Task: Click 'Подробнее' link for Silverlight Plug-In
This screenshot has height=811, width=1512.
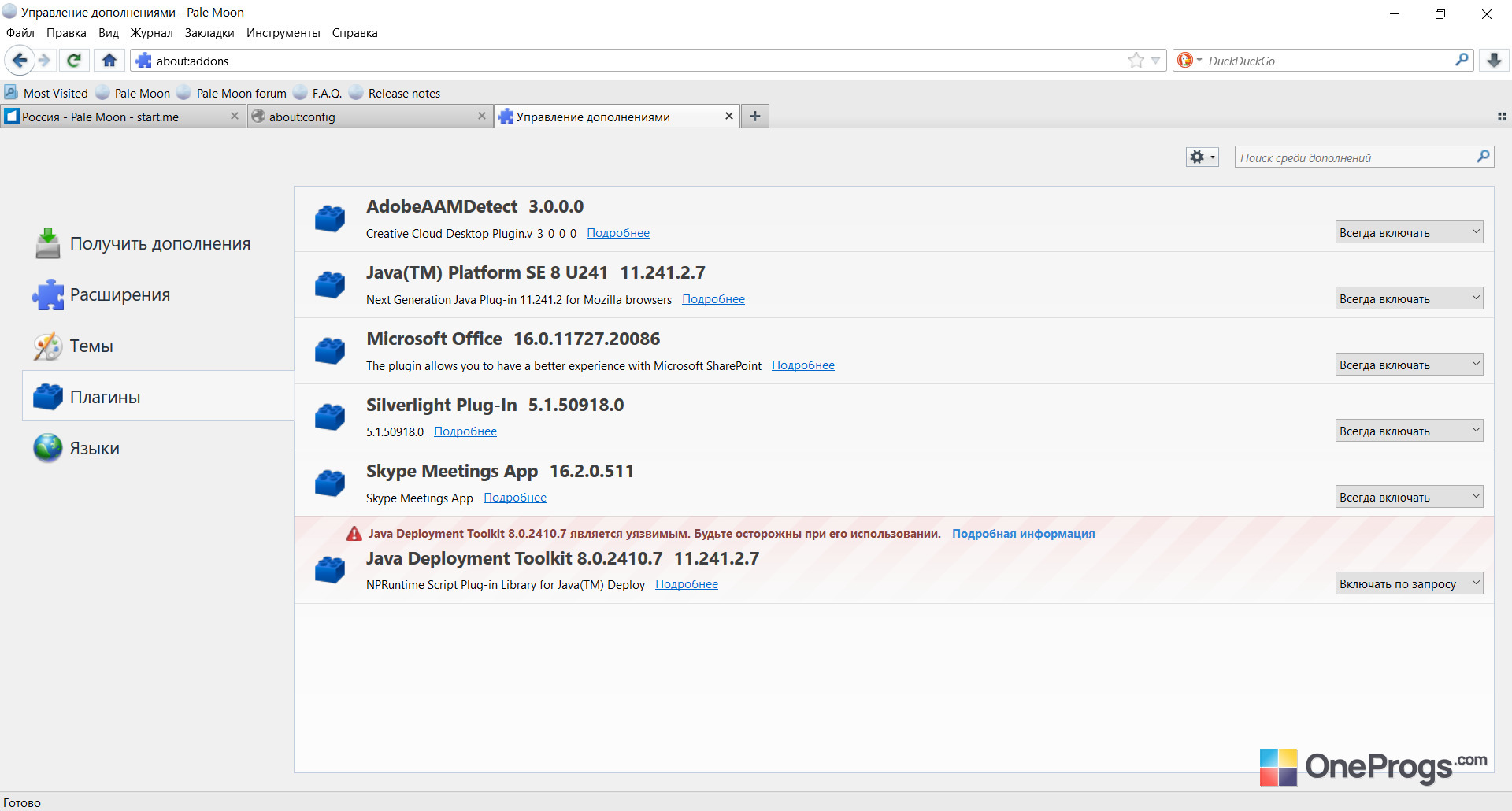Action: click(x=465, y=431)
